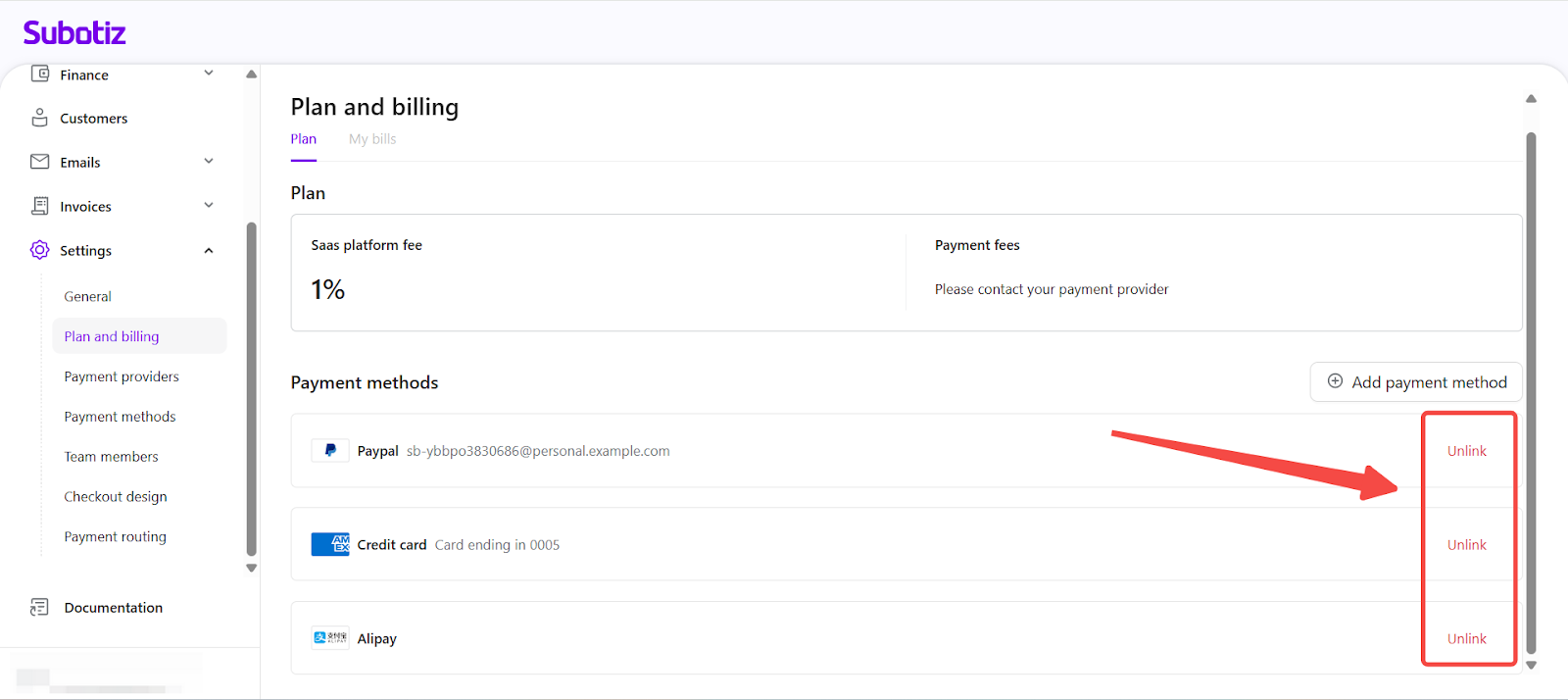Select the Plan tab
The width and height of the screenshot is (1568, 700).
tap(304, 139)
